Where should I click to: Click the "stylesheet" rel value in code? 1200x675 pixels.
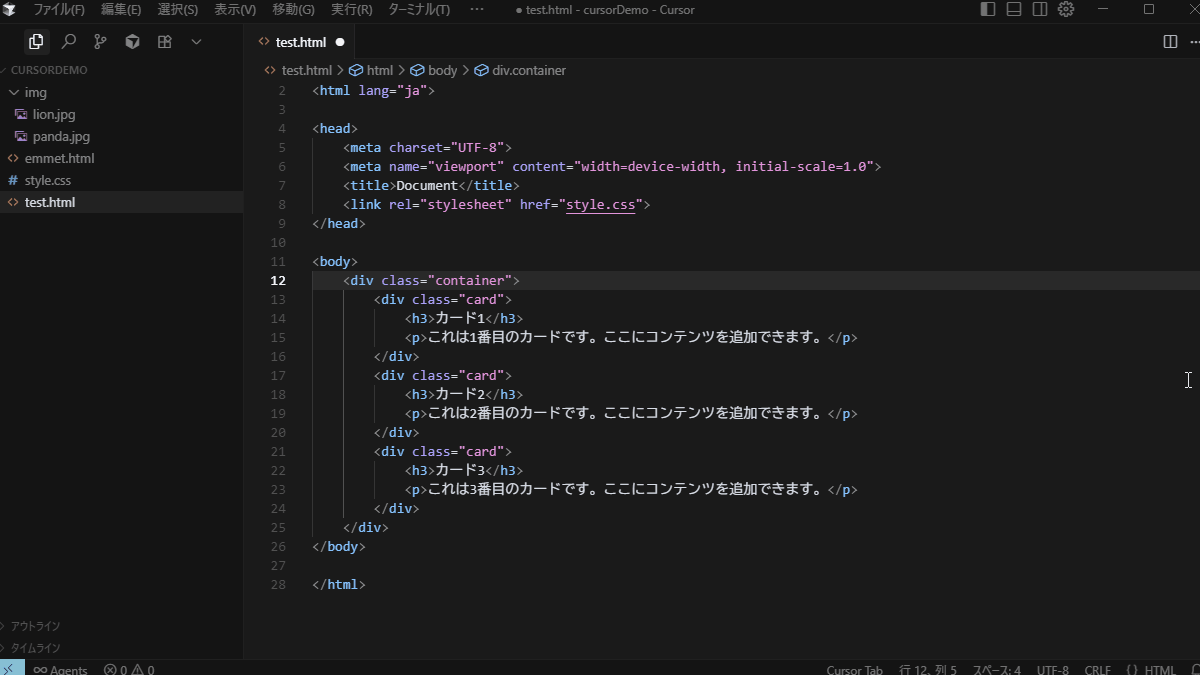point(466,205)
